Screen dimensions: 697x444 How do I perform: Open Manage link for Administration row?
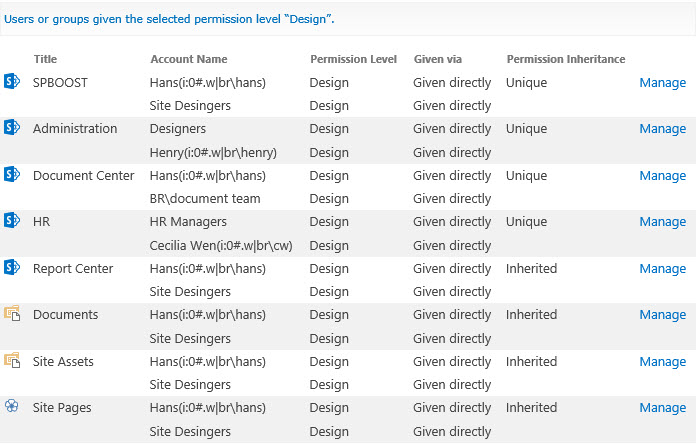pos(662,128)
